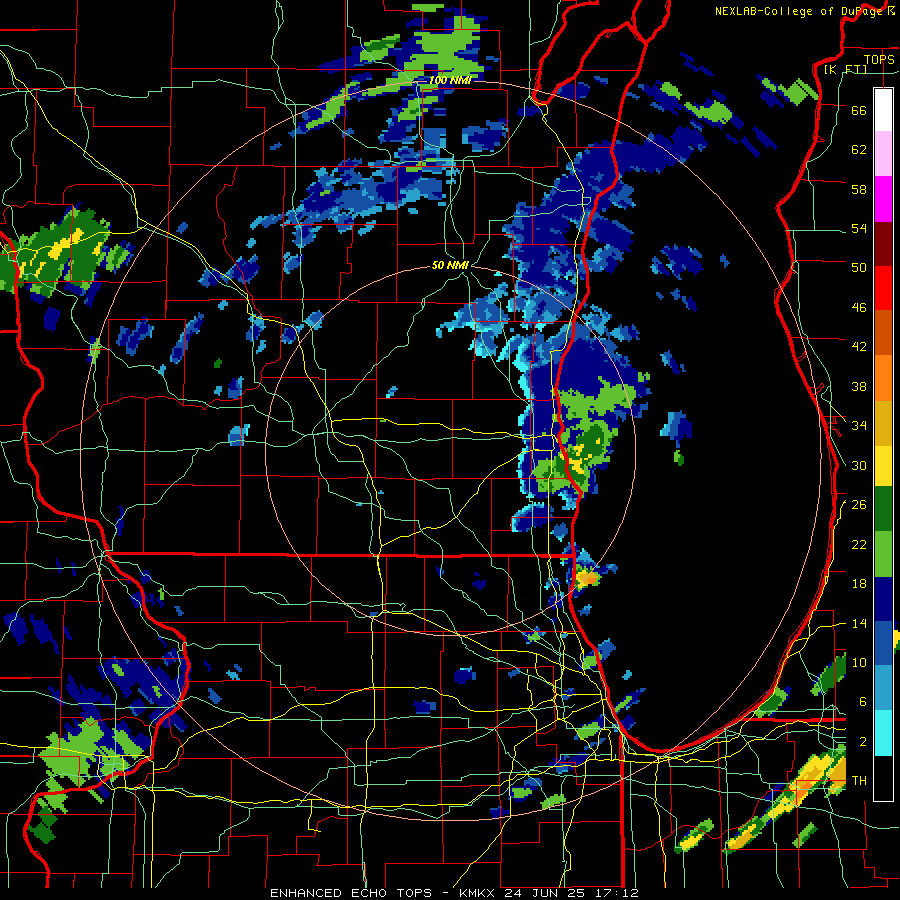Click the 58 value on the scale
This screenshot has height=900, width=900.
[x=859, y=189]
